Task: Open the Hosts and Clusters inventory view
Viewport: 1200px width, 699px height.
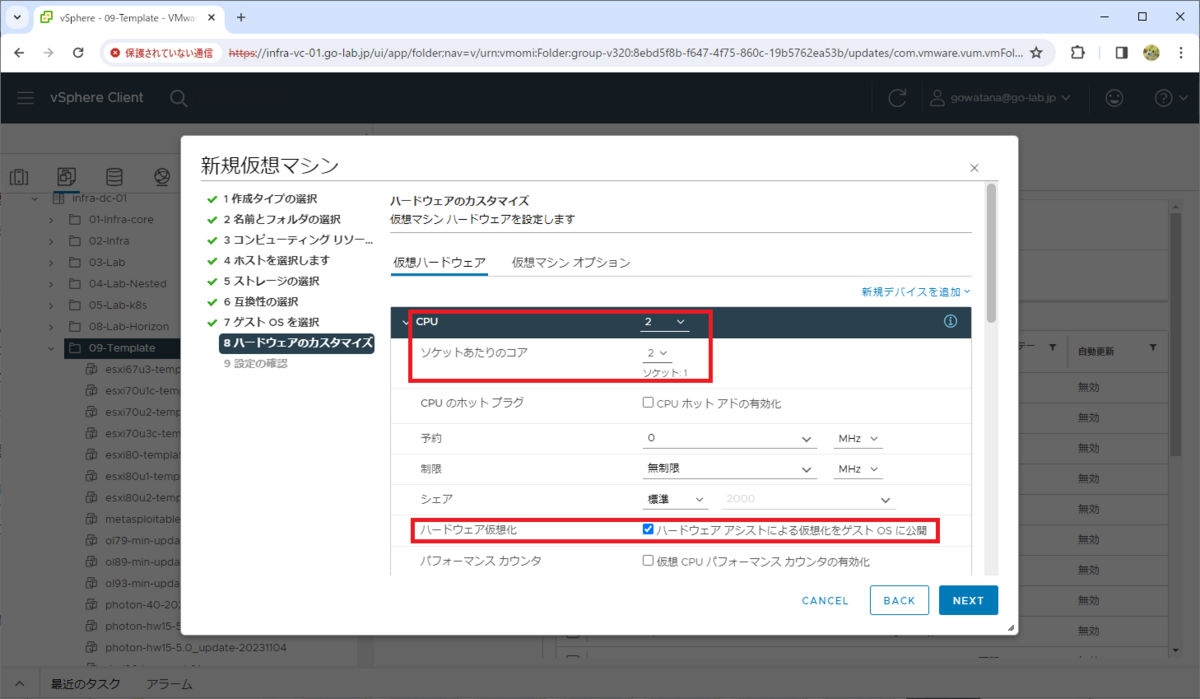Action: (19, 177)
